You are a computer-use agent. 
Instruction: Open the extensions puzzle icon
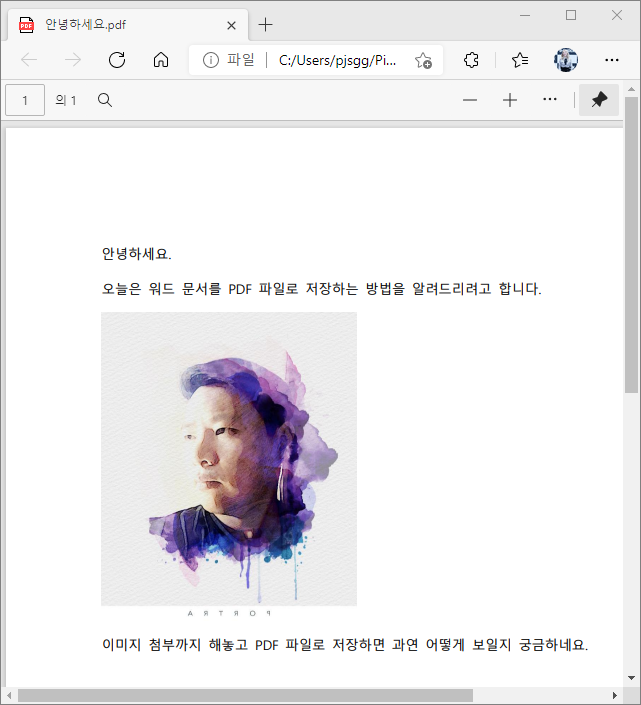471,60
